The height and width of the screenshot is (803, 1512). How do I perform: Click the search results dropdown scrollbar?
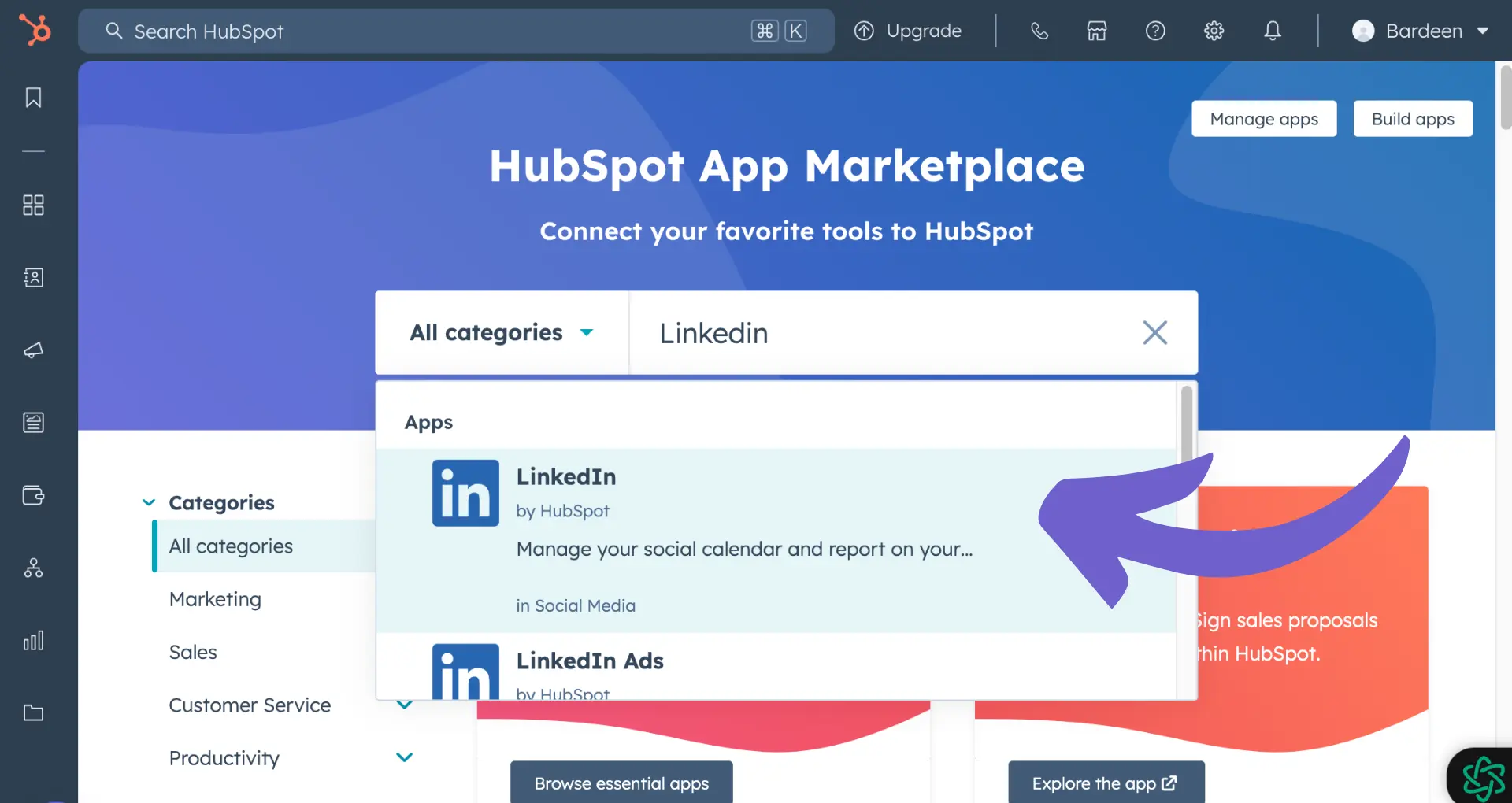point(1187,425)
